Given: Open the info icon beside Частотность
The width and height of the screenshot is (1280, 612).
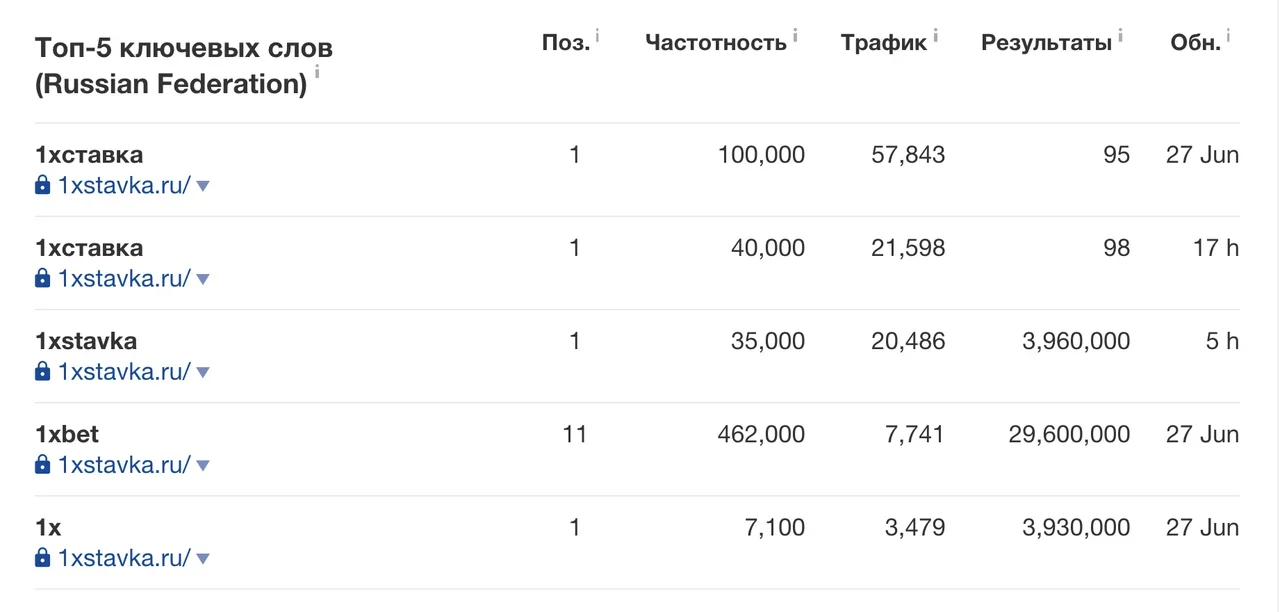Looking at the screenshot, I should tap(796, 36).
